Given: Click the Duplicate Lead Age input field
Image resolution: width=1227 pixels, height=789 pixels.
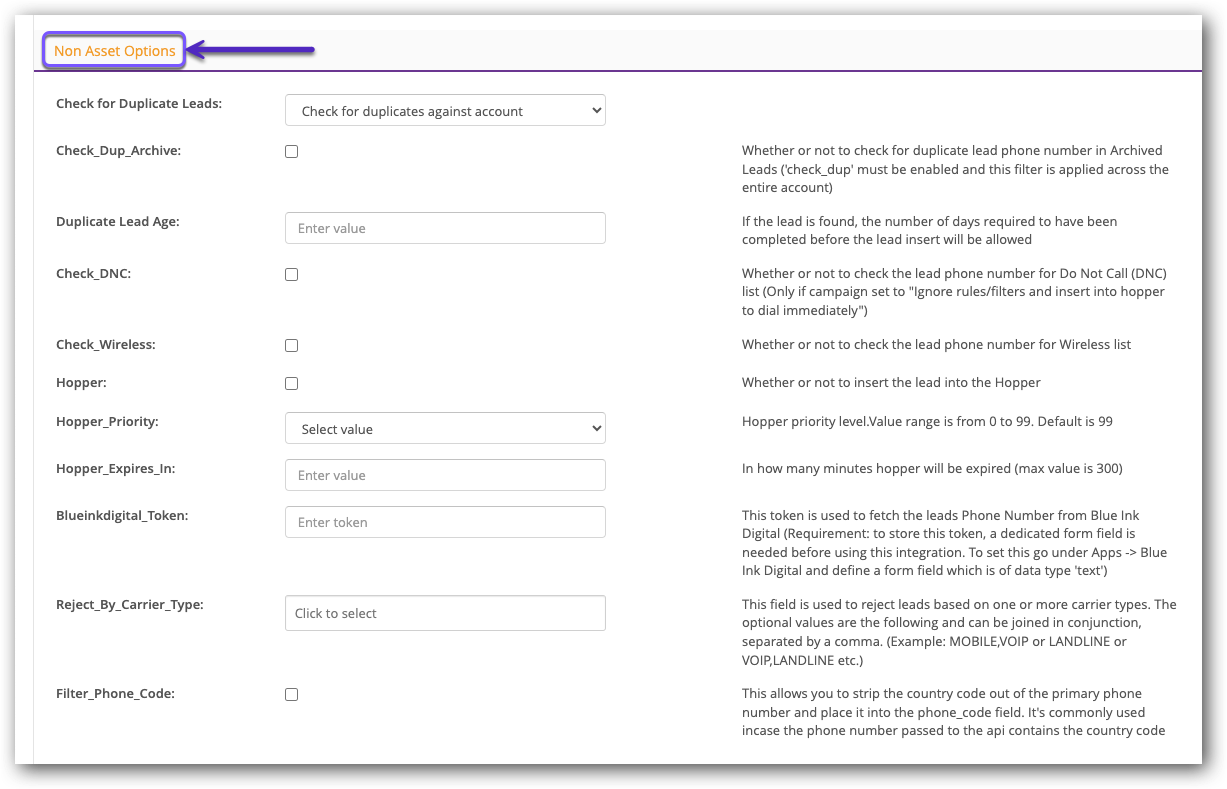Looking at the screenshot, I should pyautogui.click(x=445, y=227).
